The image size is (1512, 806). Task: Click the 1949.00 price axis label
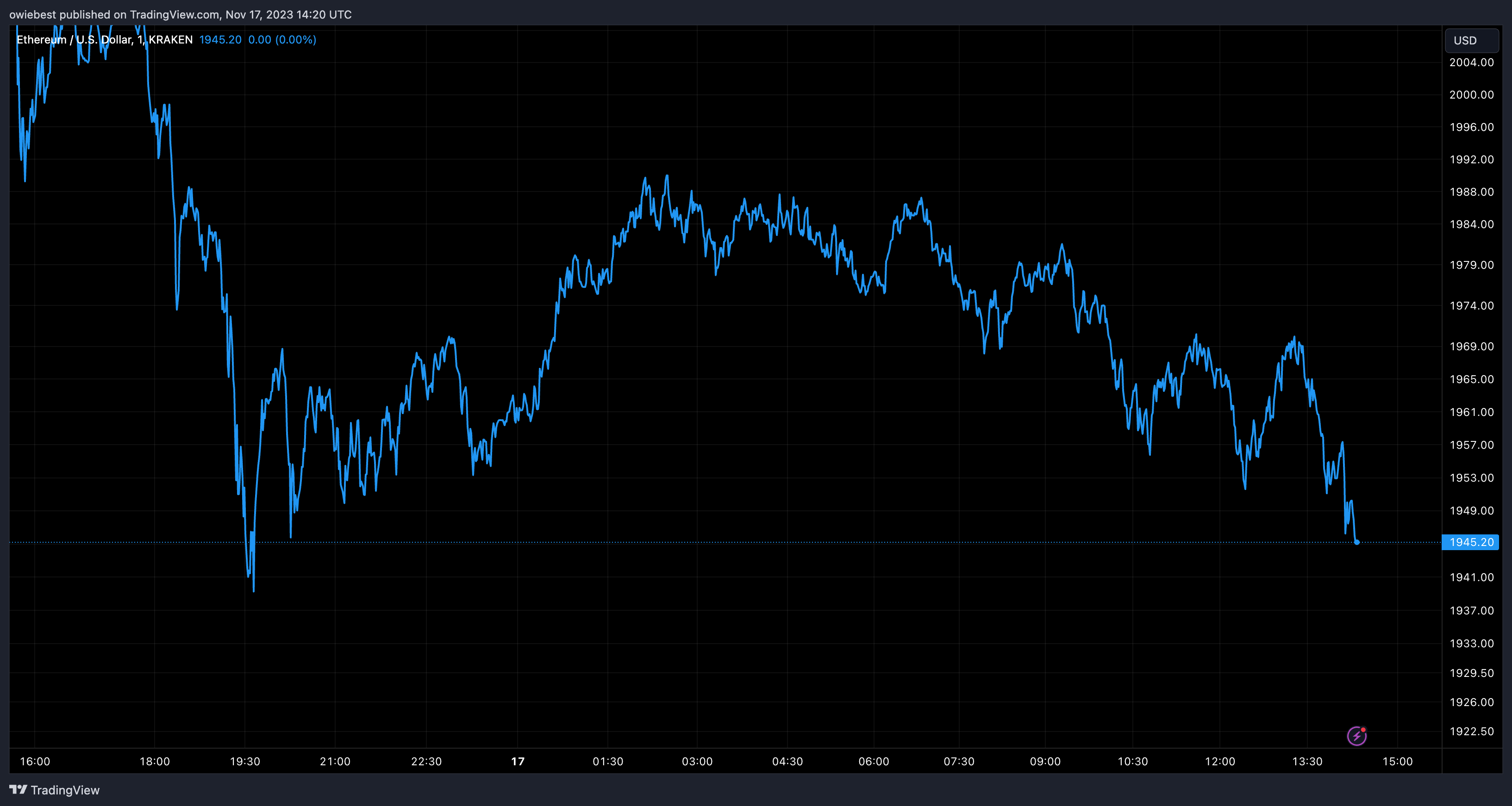pyautogui.click(x=1472, y=510)
